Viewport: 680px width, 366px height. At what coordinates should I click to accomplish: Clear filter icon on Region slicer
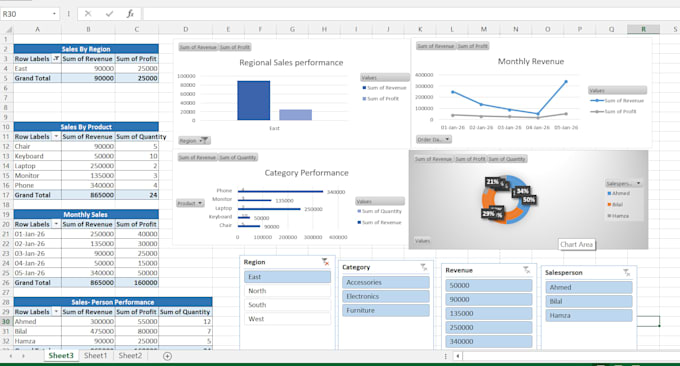tap(325, 261)
